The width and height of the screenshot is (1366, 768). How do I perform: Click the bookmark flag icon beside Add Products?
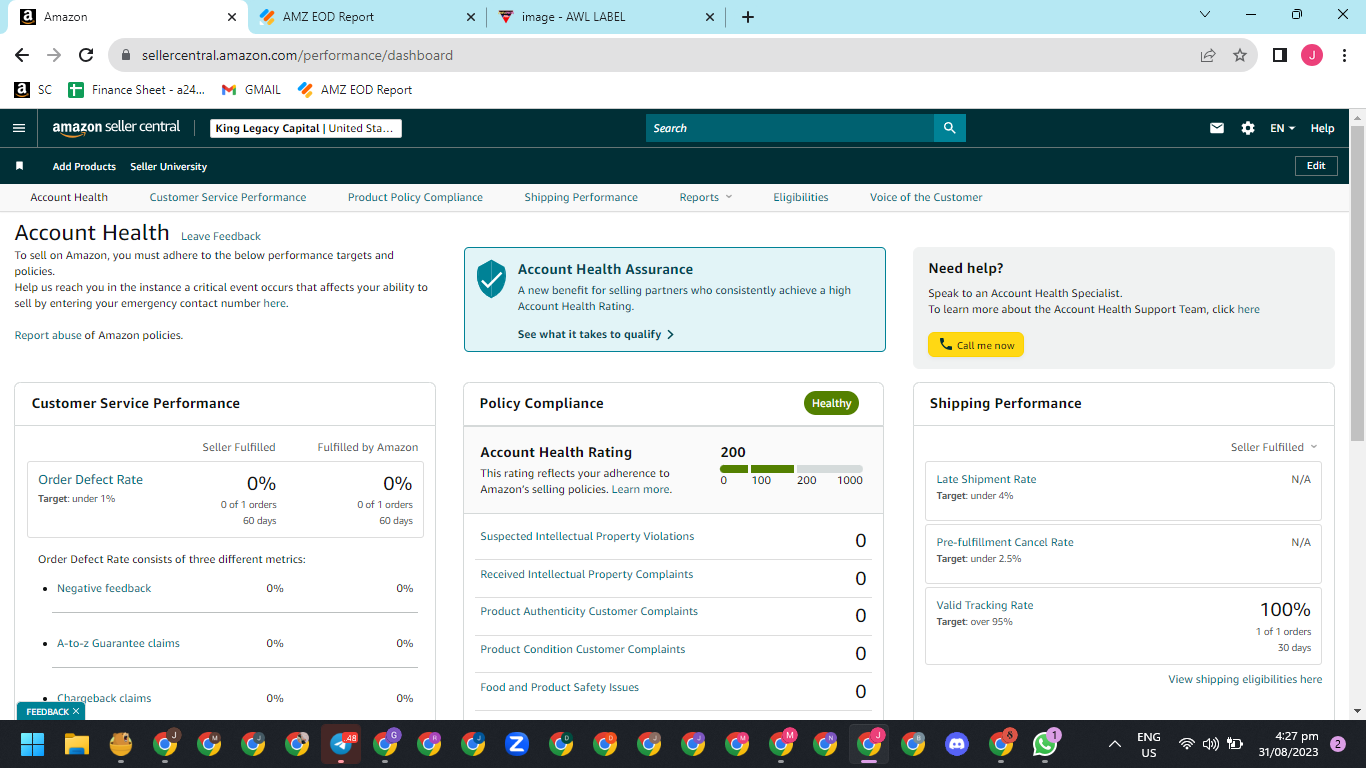pos(19,166)
